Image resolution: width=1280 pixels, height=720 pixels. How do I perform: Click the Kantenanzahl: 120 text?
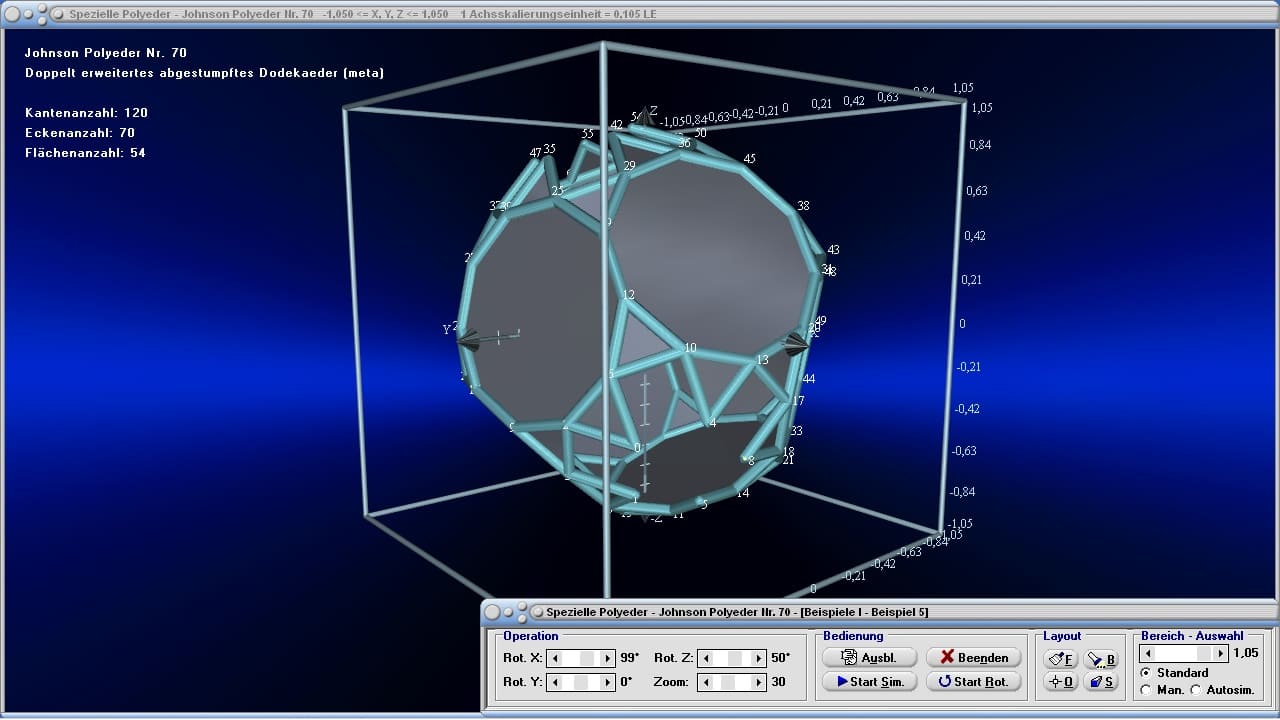tap(86, 113)
